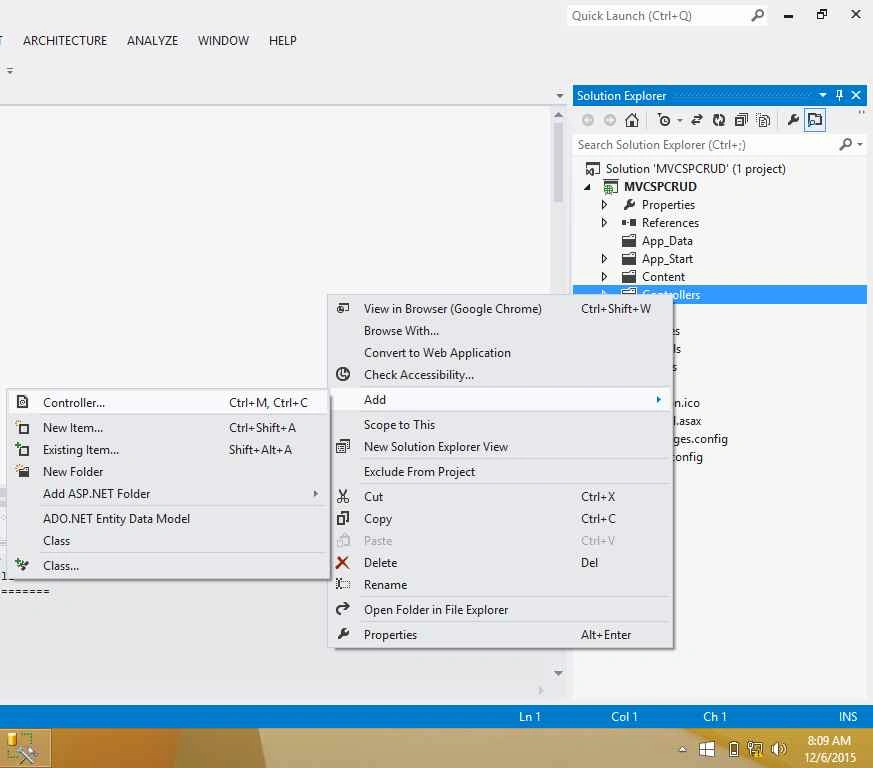This screenshot has height=768, width=873.
Task: Click the network icon in system tray
Action: tap(756, 749)
